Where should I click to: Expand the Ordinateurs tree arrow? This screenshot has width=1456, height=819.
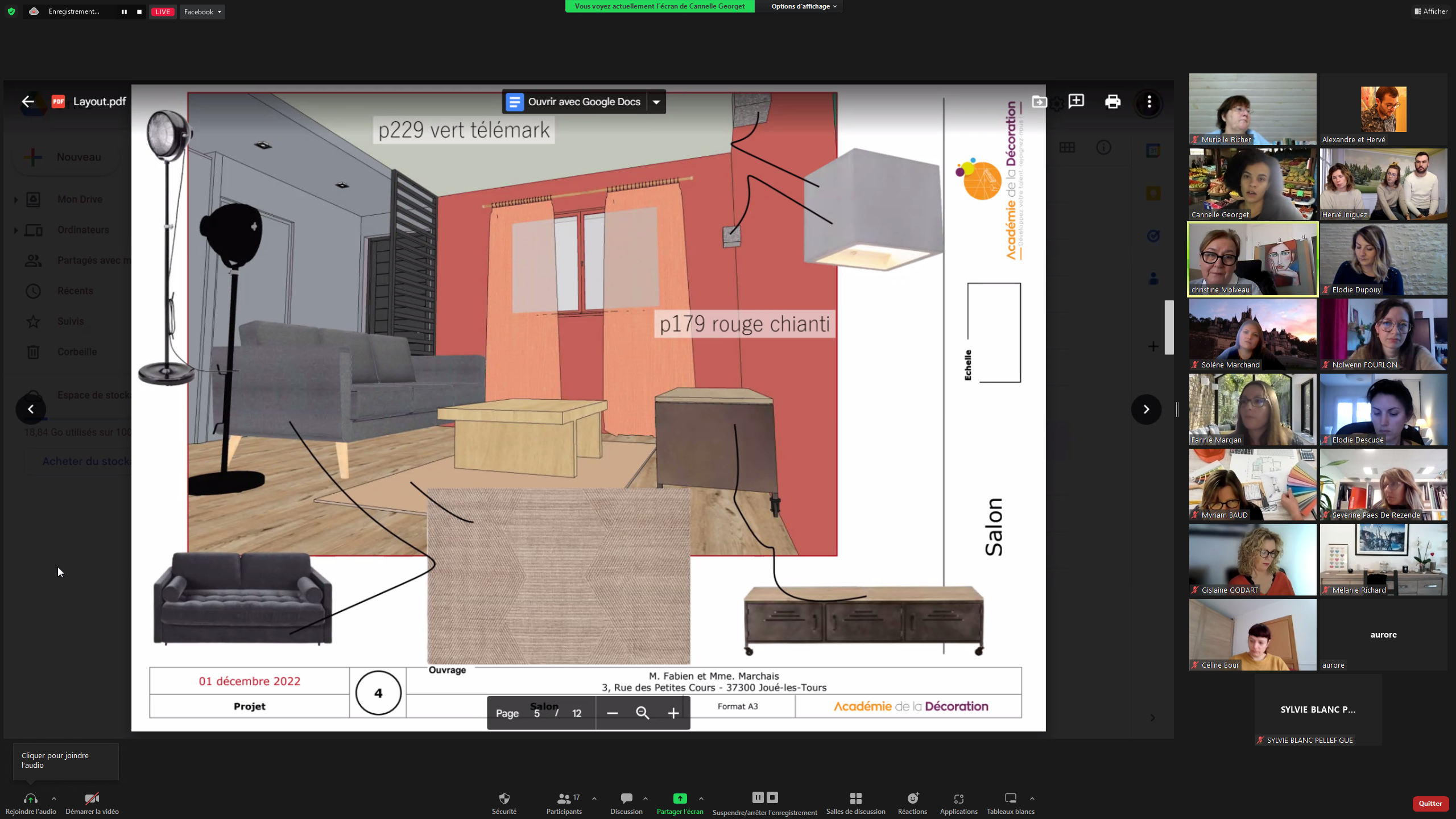coord(16,230)
